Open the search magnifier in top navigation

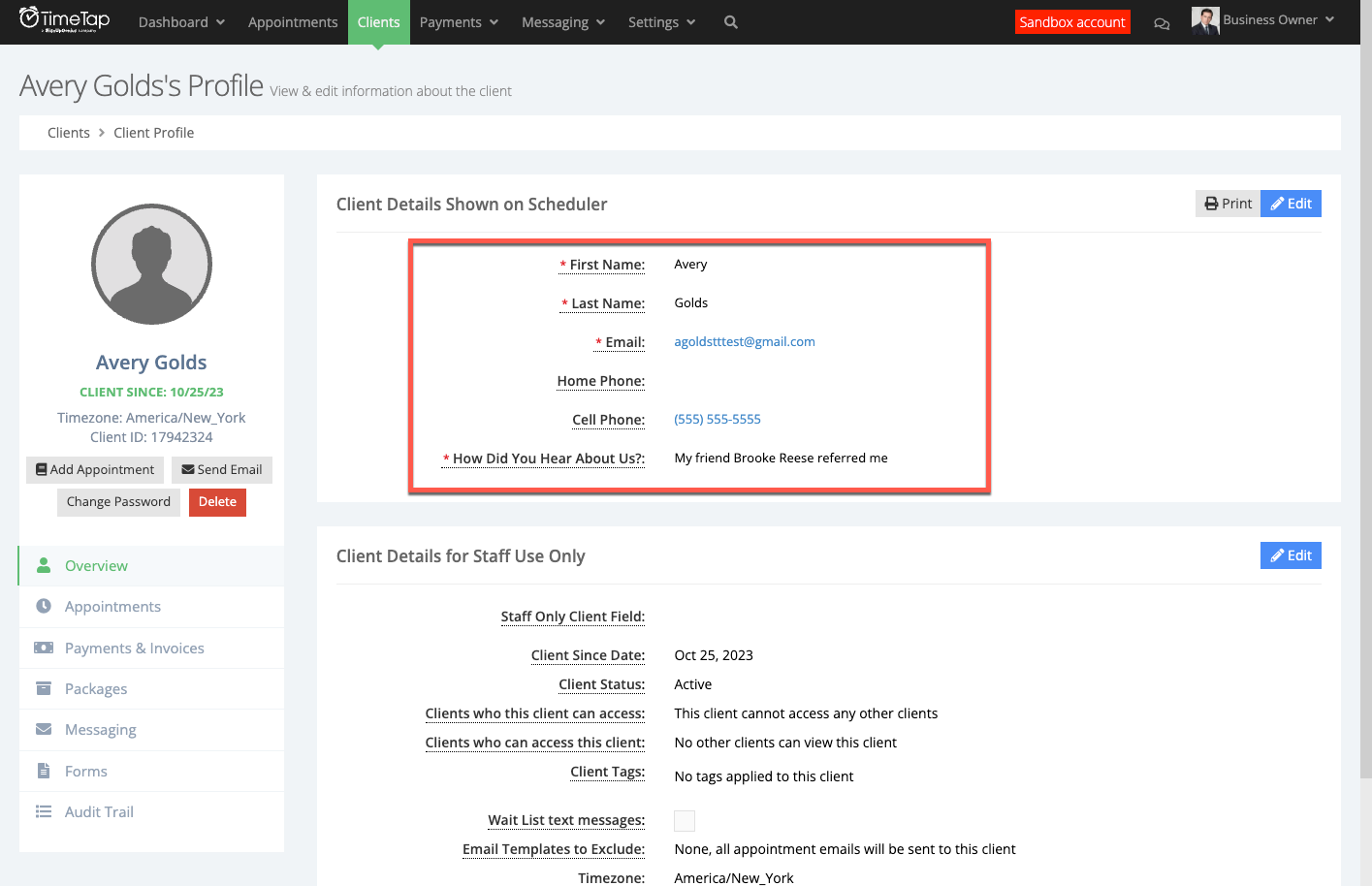pyautogui.click(x=730, y=21)
